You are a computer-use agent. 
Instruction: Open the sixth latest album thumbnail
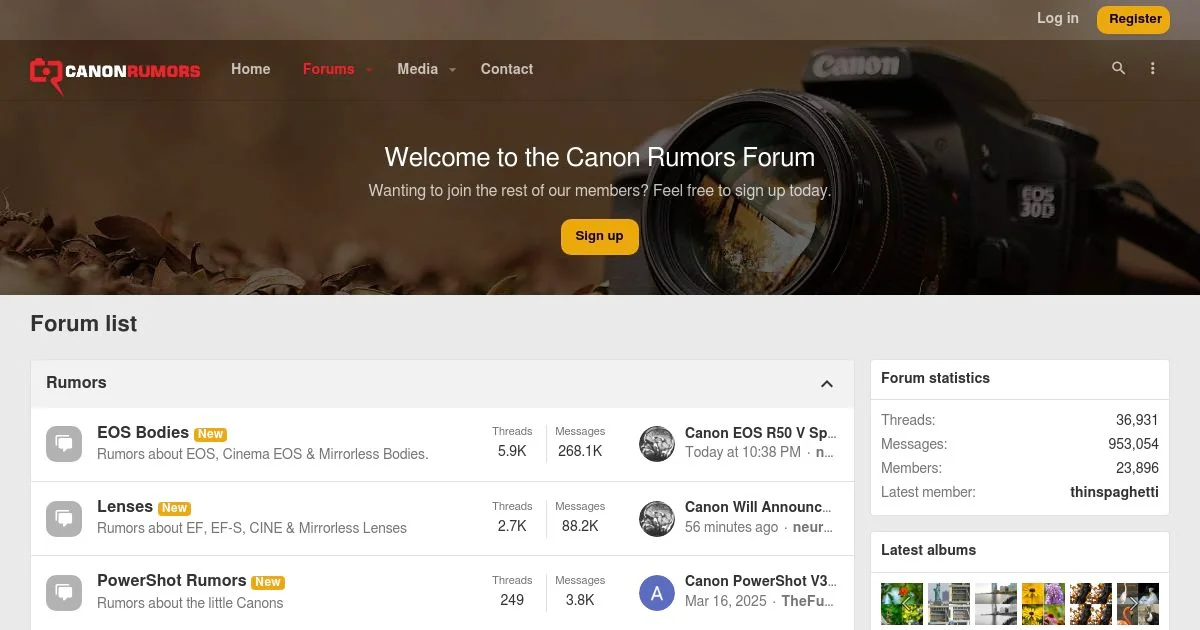click(1138, 604)
